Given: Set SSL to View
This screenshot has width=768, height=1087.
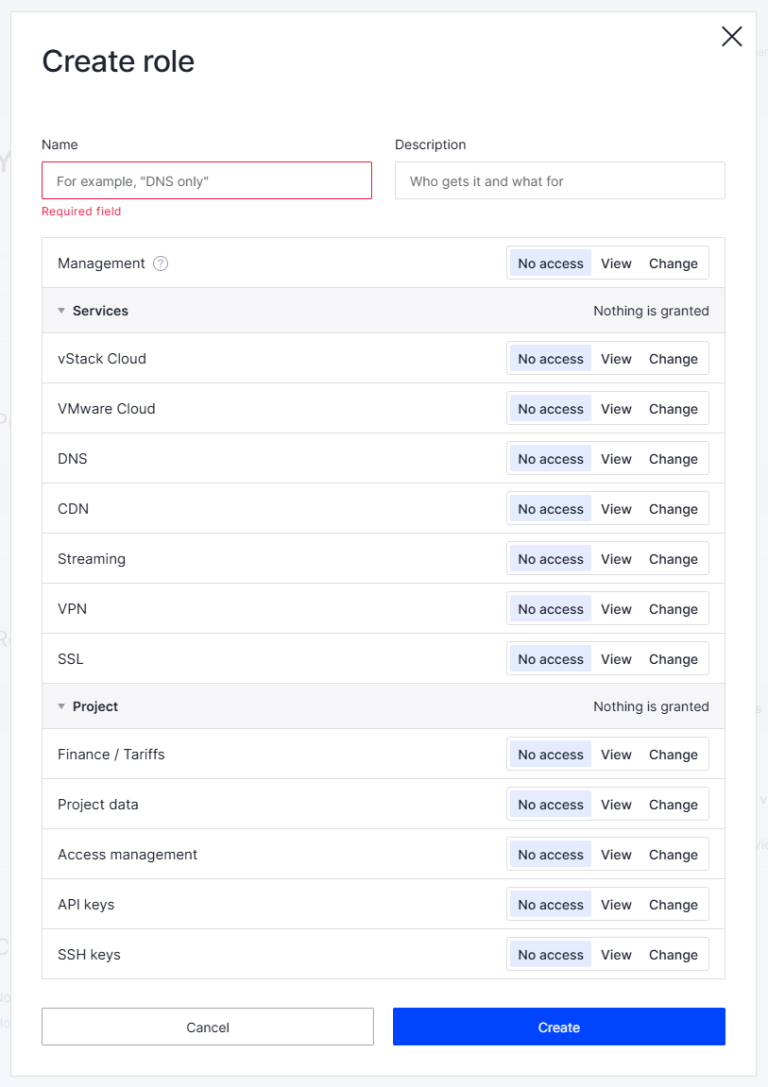Looking at the screenshot, I should 616,659.
